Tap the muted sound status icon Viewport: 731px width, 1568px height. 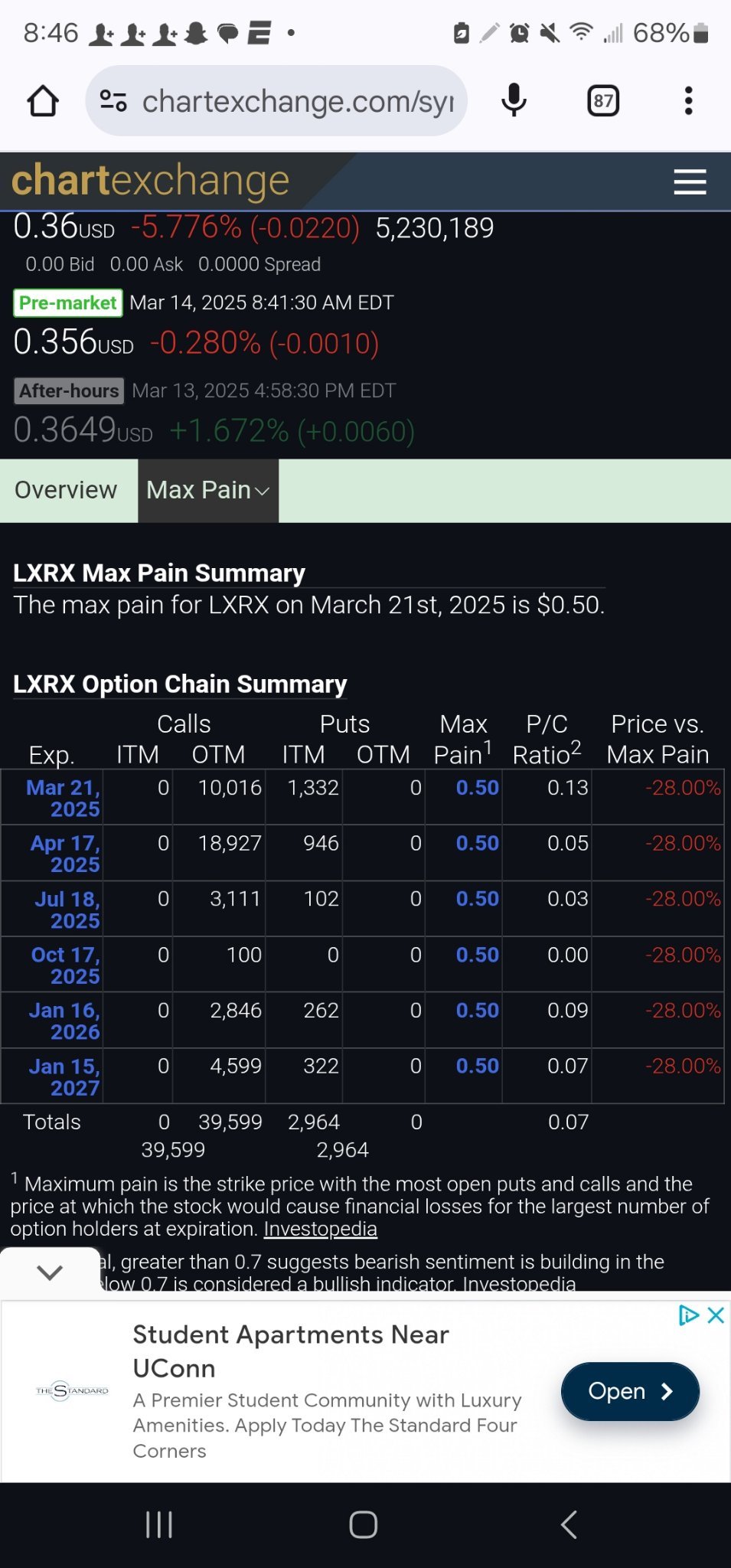coord(550,33)
